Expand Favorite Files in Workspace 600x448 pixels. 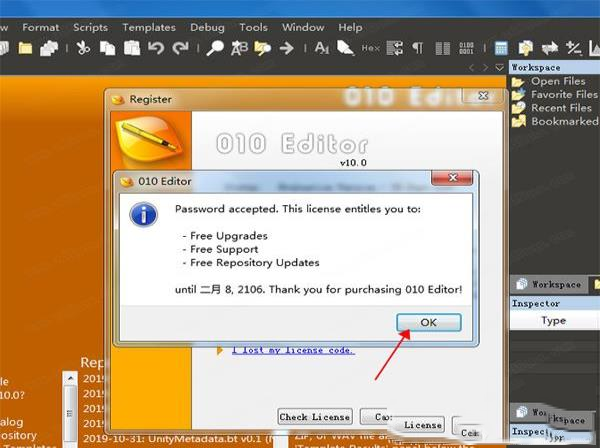point(555,94)
